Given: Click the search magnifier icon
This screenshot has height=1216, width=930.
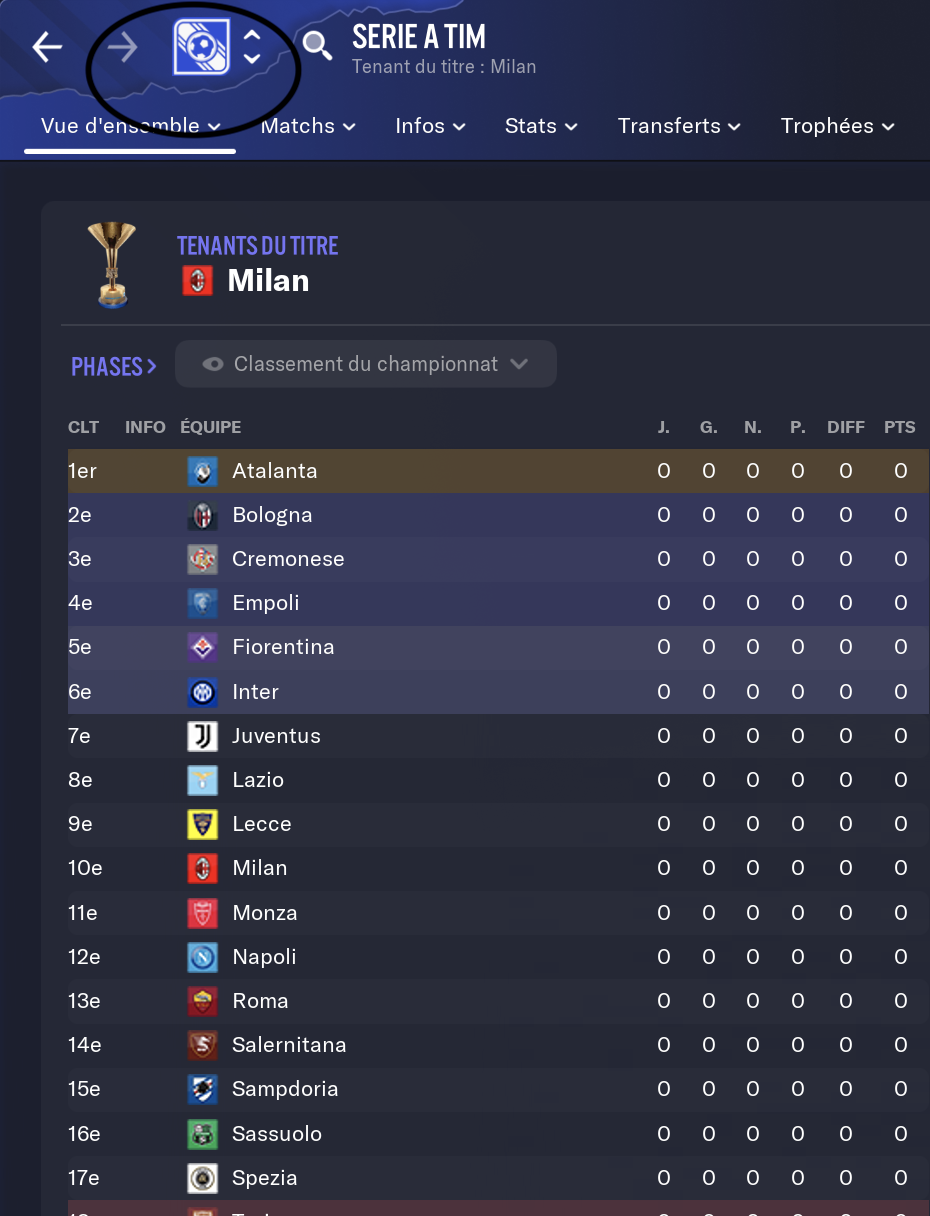Looking at the screenshot, I should click(317, 45).
